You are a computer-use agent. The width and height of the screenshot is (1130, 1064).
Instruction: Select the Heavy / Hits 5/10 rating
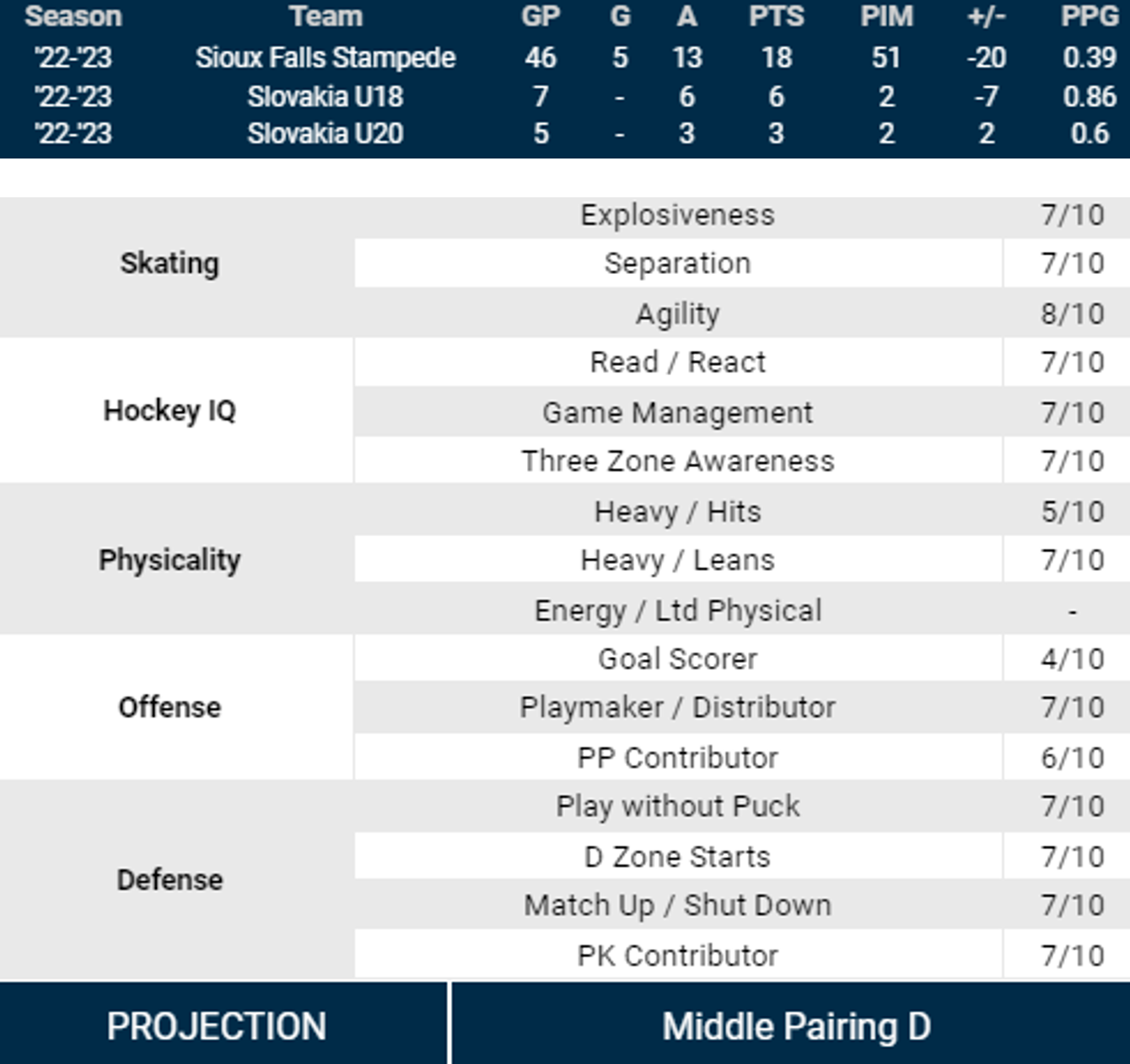(1072, 512)
